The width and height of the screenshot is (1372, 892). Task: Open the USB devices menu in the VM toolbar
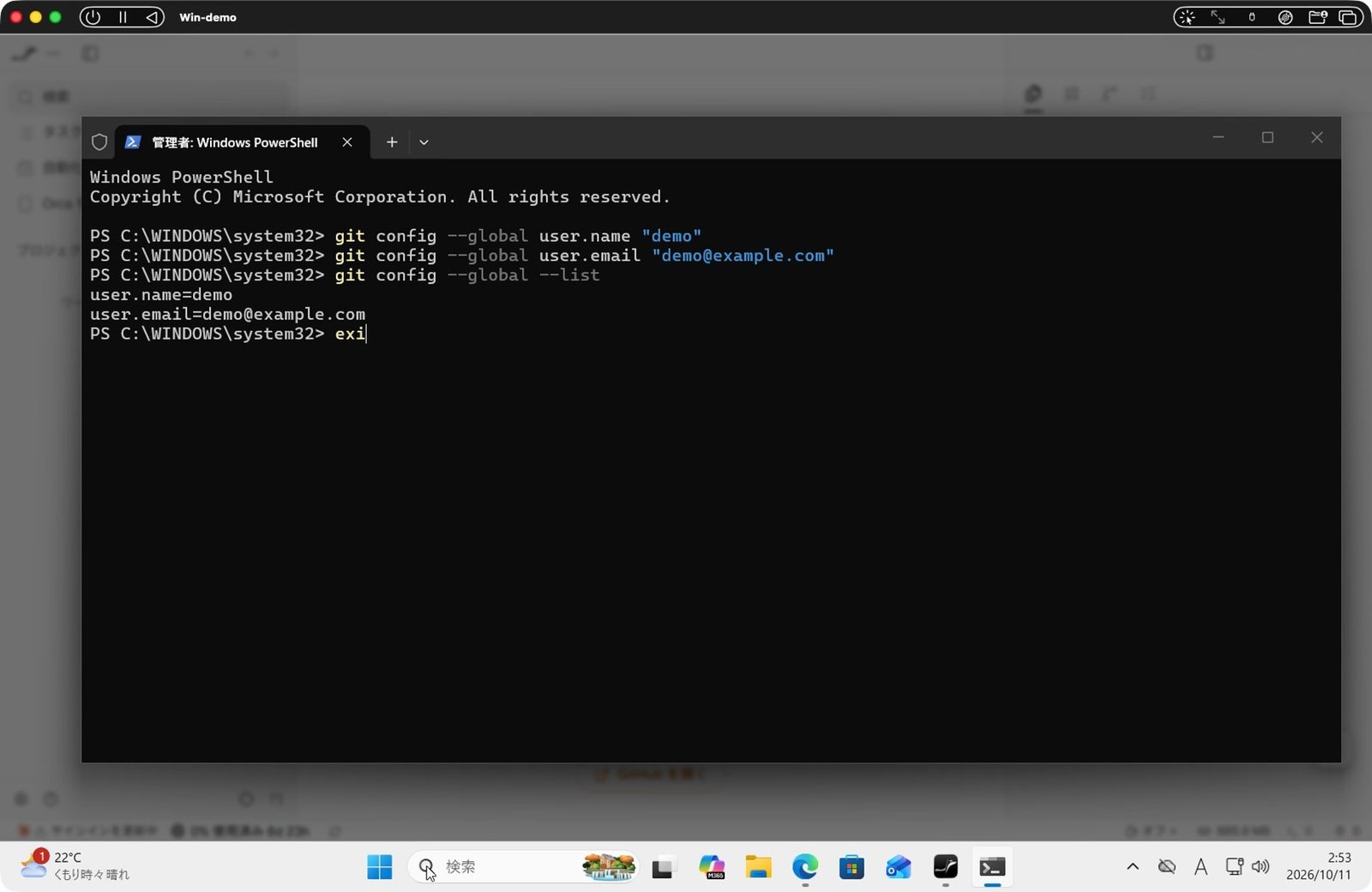coord(1252,17)
